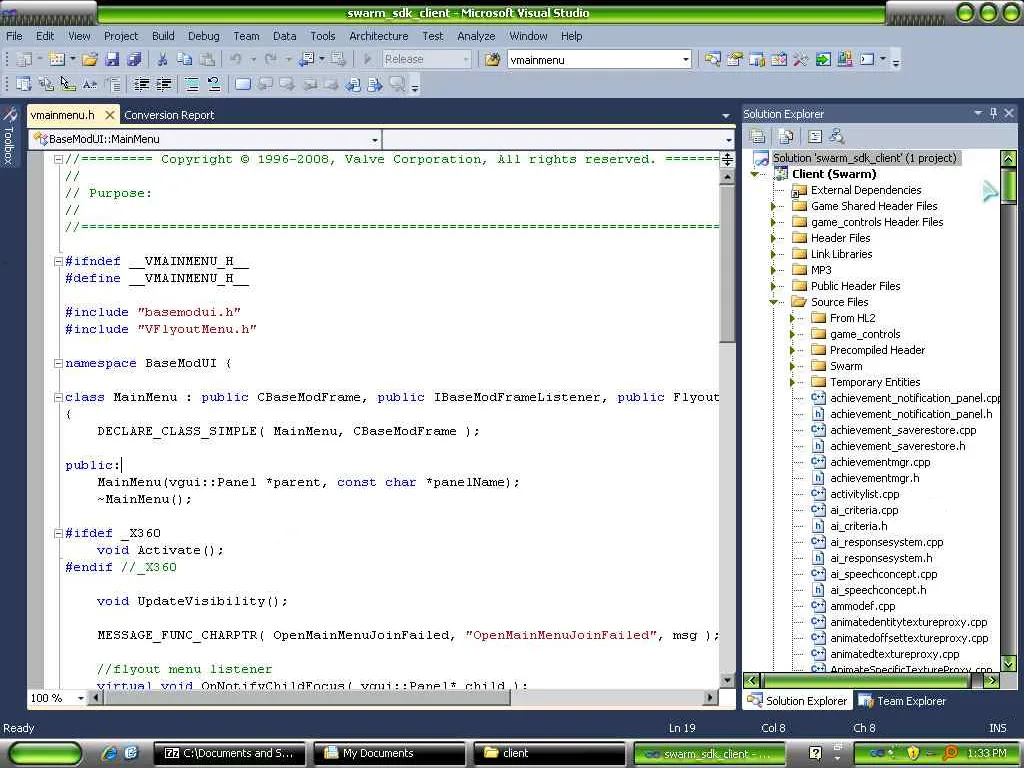Toggle a bookmark on the current line
Image resolution: width=1024 pixels, height=768 pixels.
[x=242, y=84]
